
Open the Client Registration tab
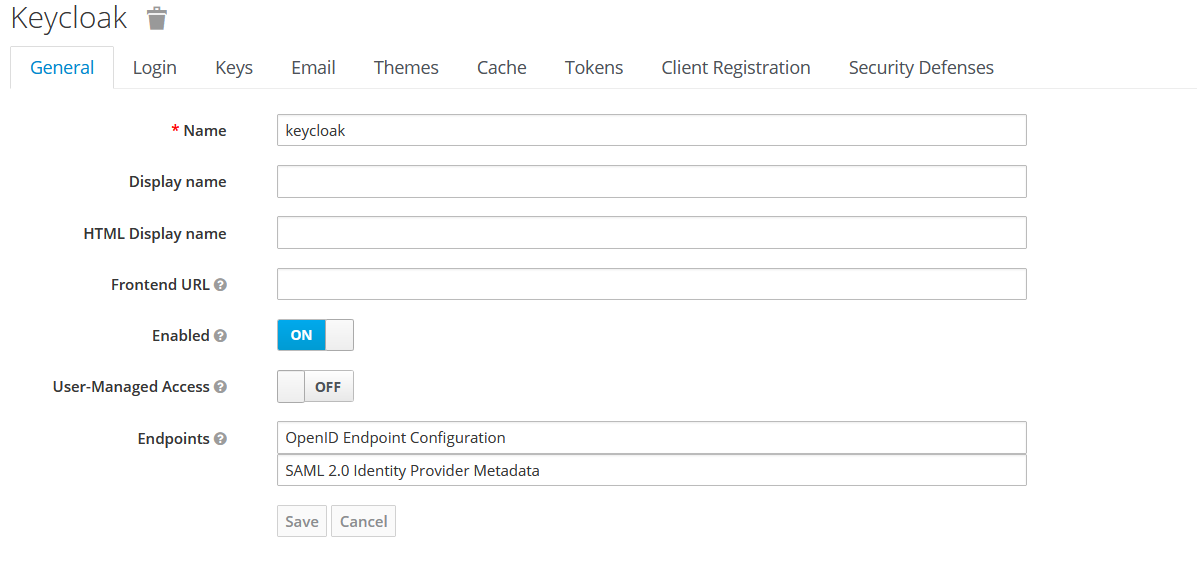click(x=736, y=67)
